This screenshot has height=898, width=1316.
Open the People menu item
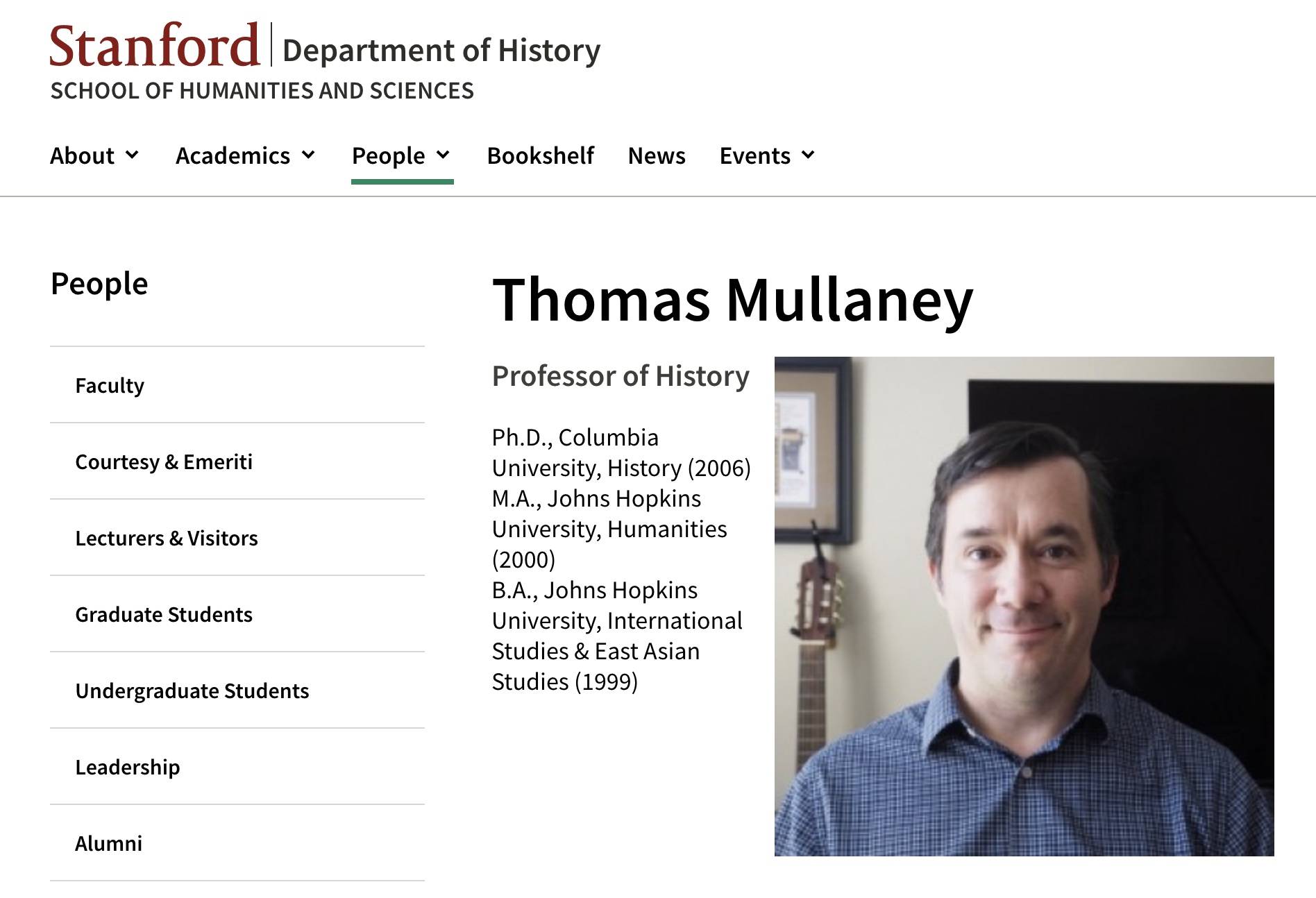pos(388,155)
